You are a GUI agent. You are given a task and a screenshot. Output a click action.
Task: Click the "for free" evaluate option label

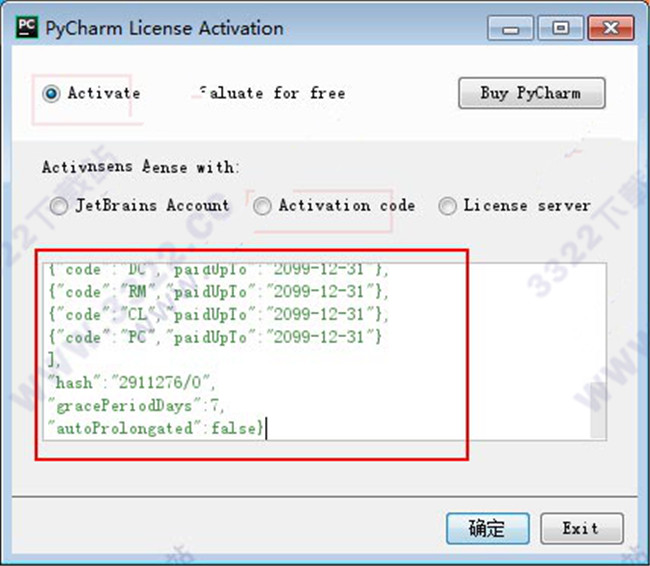tap(309, 93)
